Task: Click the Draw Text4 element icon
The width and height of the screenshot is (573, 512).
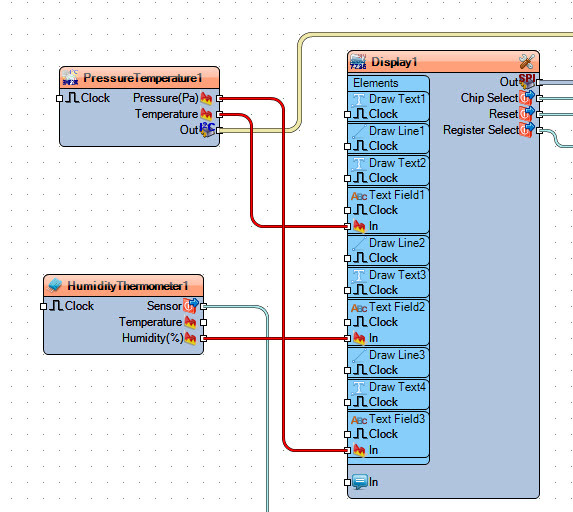Action: 359,387
